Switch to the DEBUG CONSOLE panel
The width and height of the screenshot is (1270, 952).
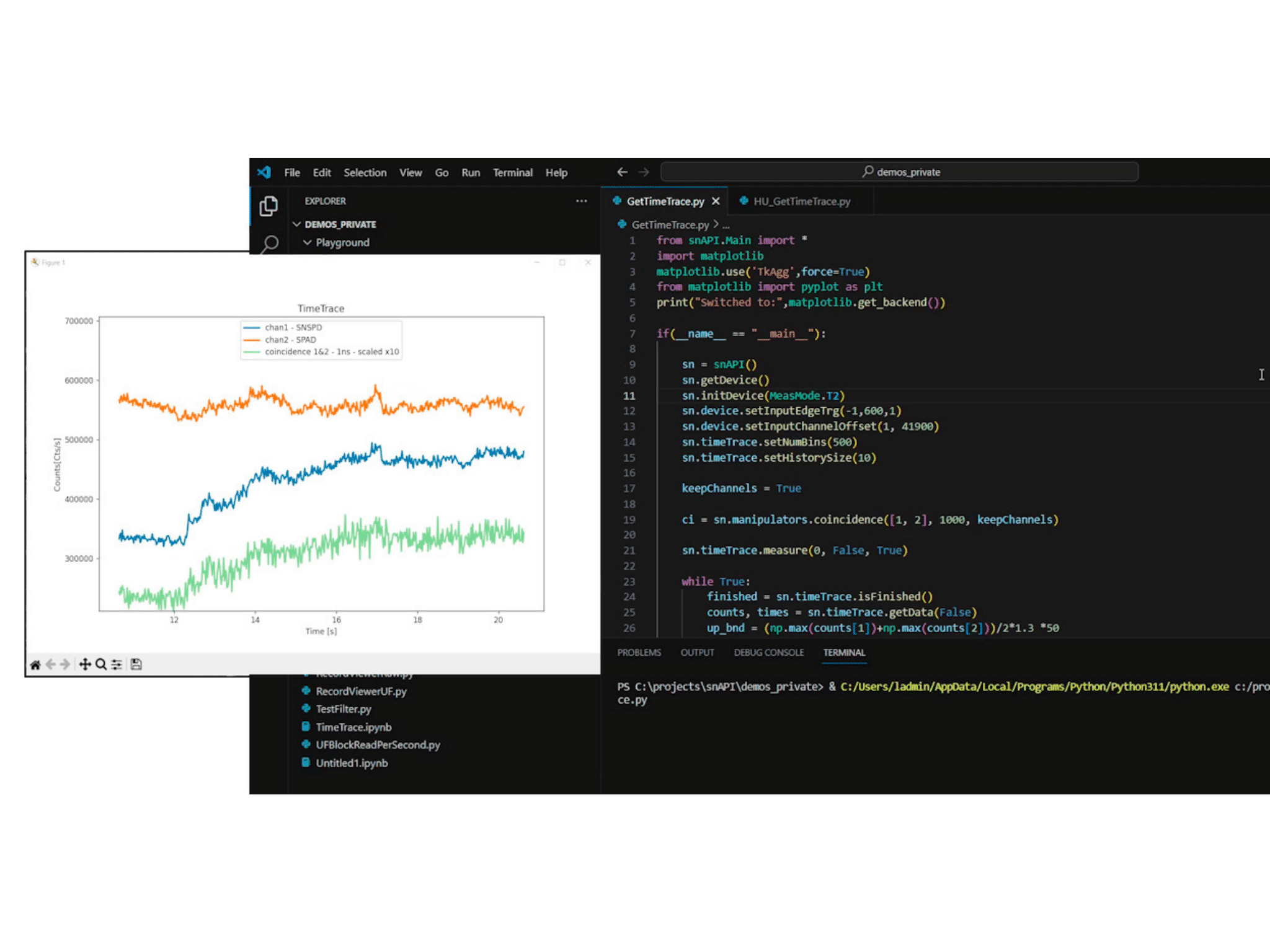(769, 653)
